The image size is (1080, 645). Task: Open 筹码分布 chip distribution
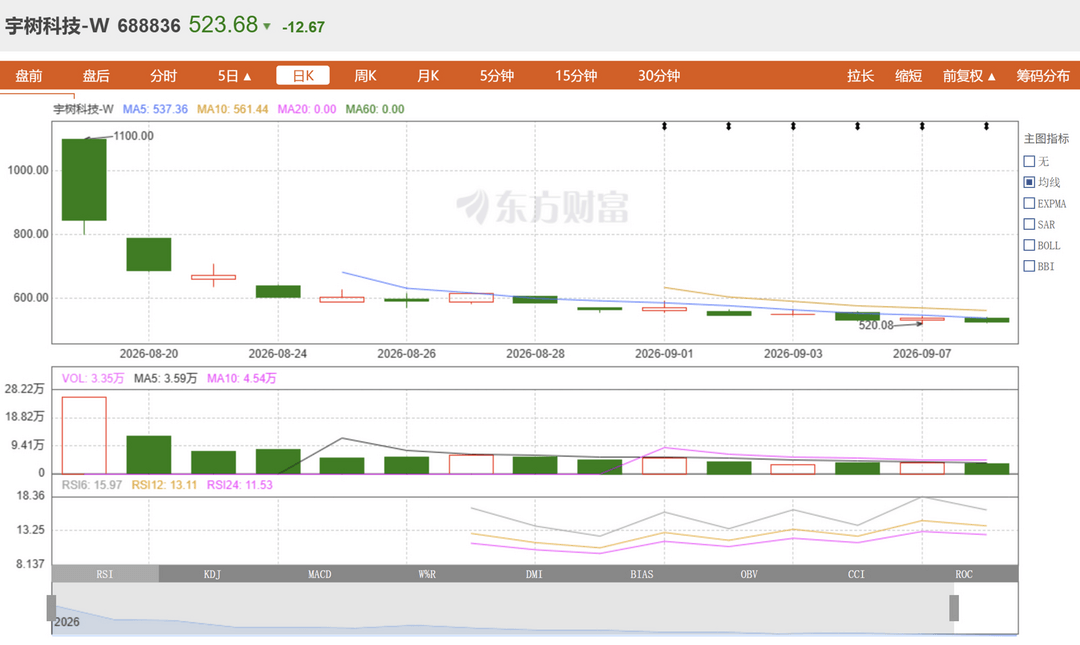coord(1043,76)
